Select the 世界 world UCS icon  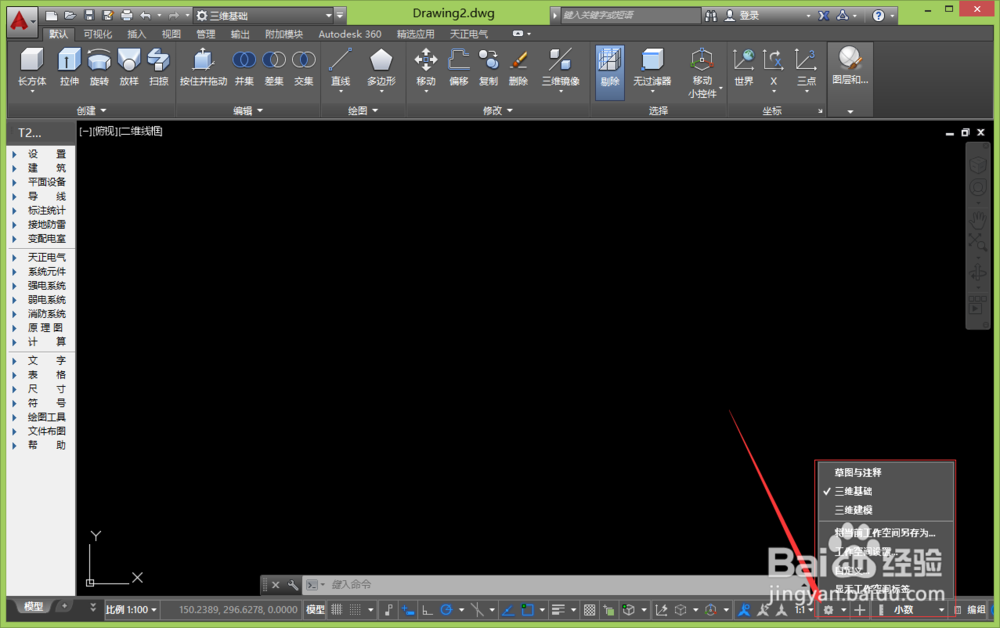coord(744,68)
